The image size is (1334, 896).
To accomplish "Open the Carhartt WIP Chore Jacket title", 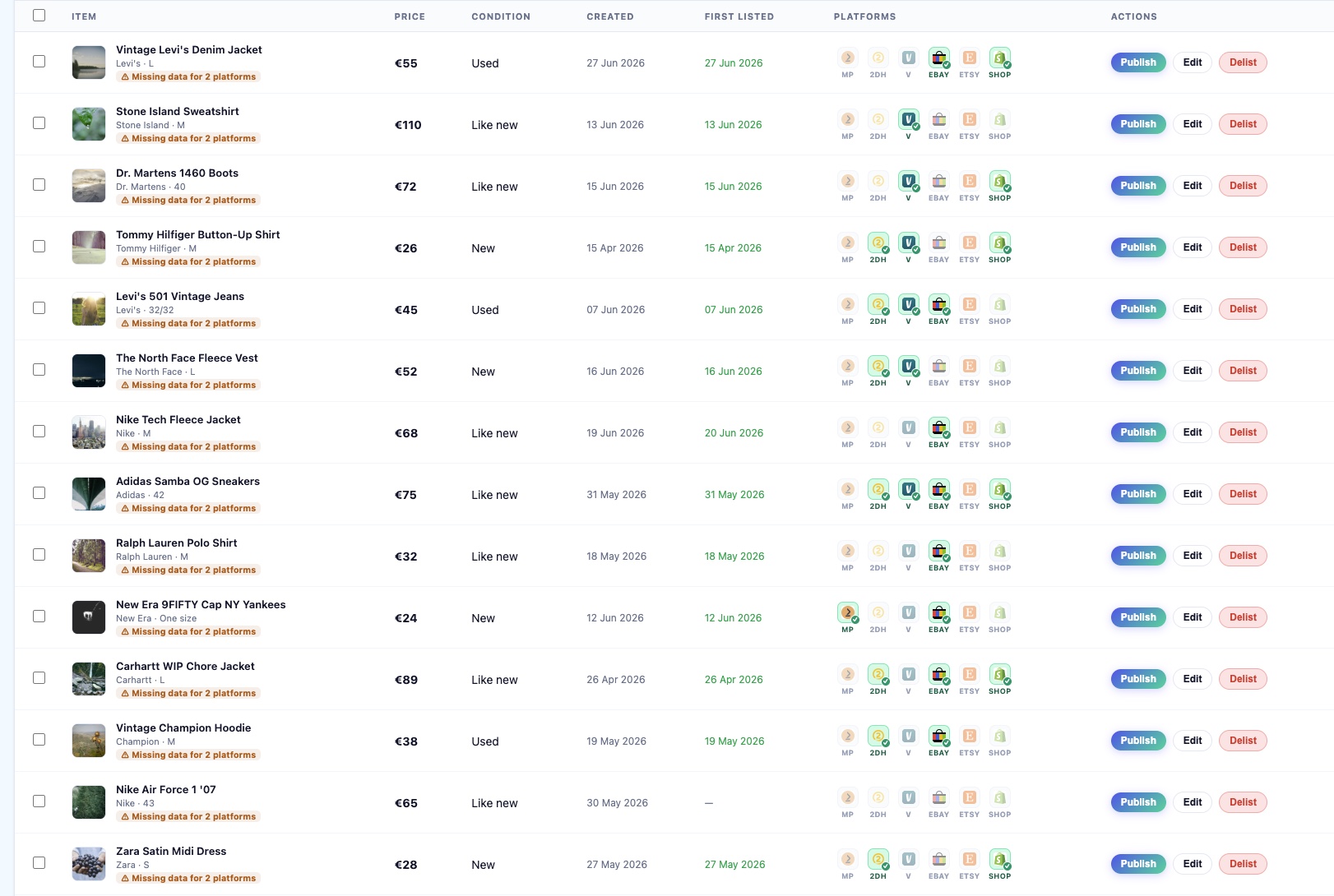I will (185, 666).
